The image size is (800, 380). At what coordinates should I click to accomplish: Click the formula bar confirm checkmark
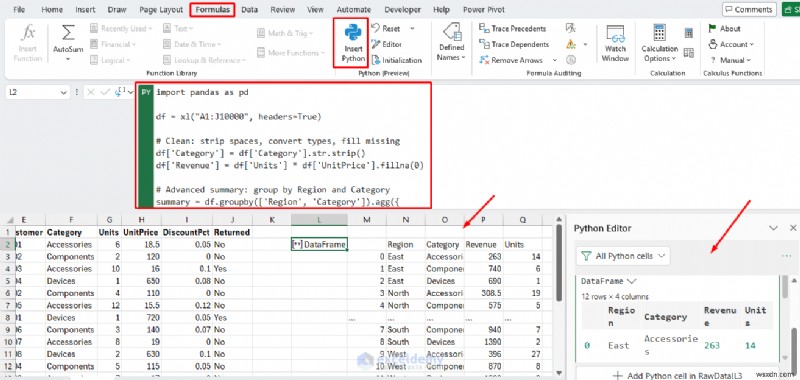click(x=105, y=92)
